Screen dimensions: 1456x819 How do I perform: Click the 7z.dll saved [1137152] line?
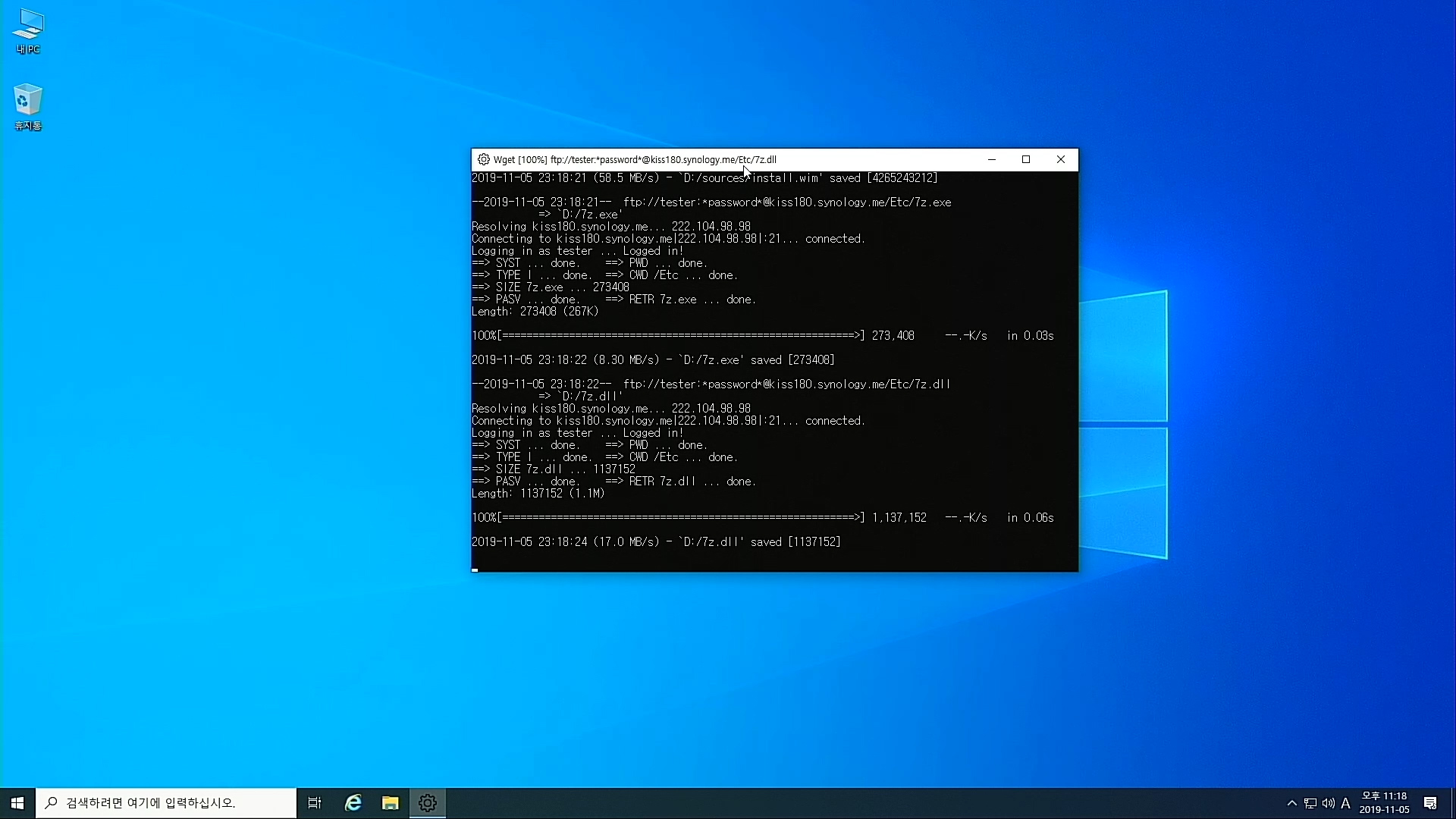(656, 542)
